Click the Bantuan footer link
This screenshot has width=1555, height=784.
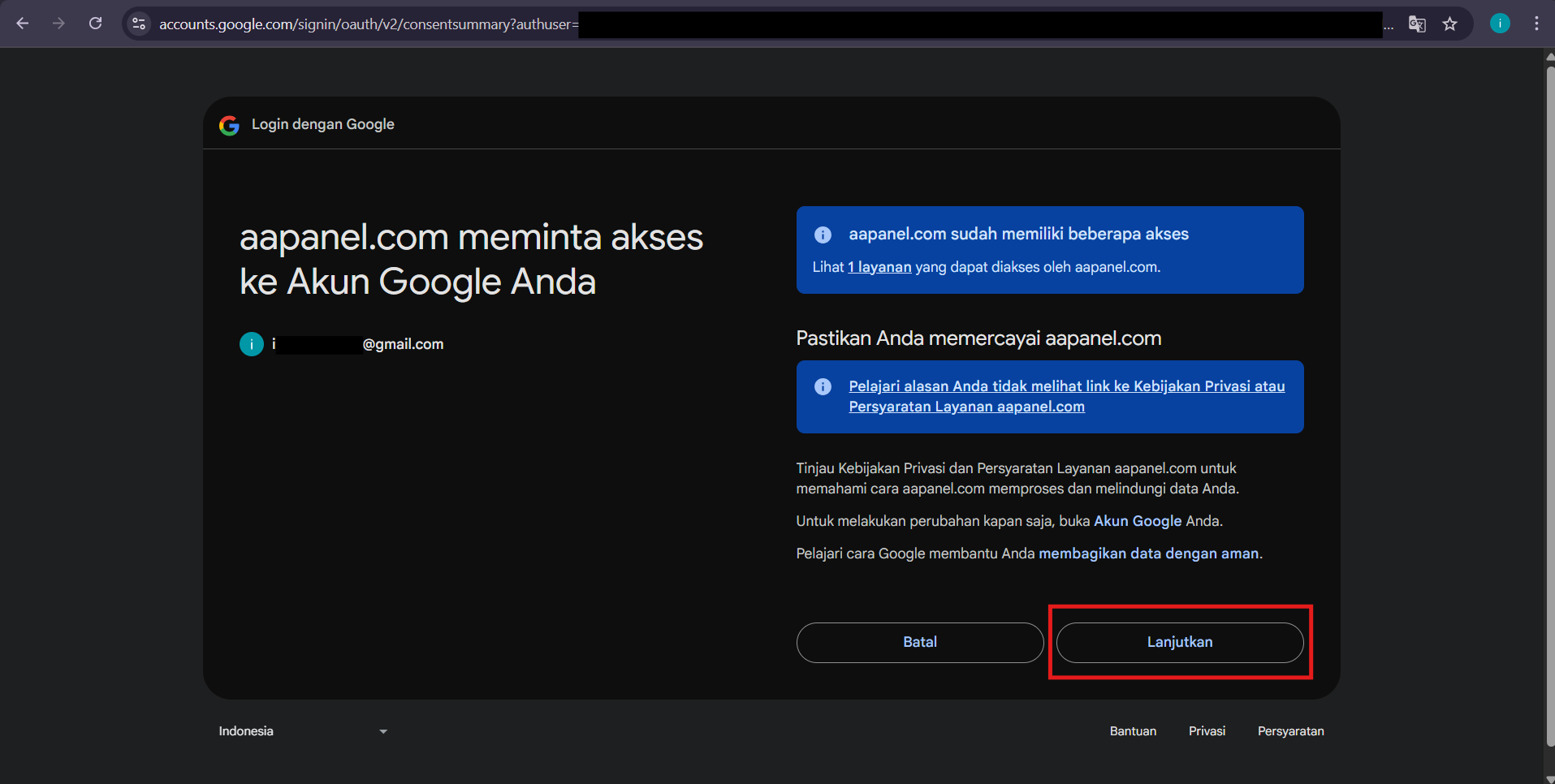(1133, 730)
